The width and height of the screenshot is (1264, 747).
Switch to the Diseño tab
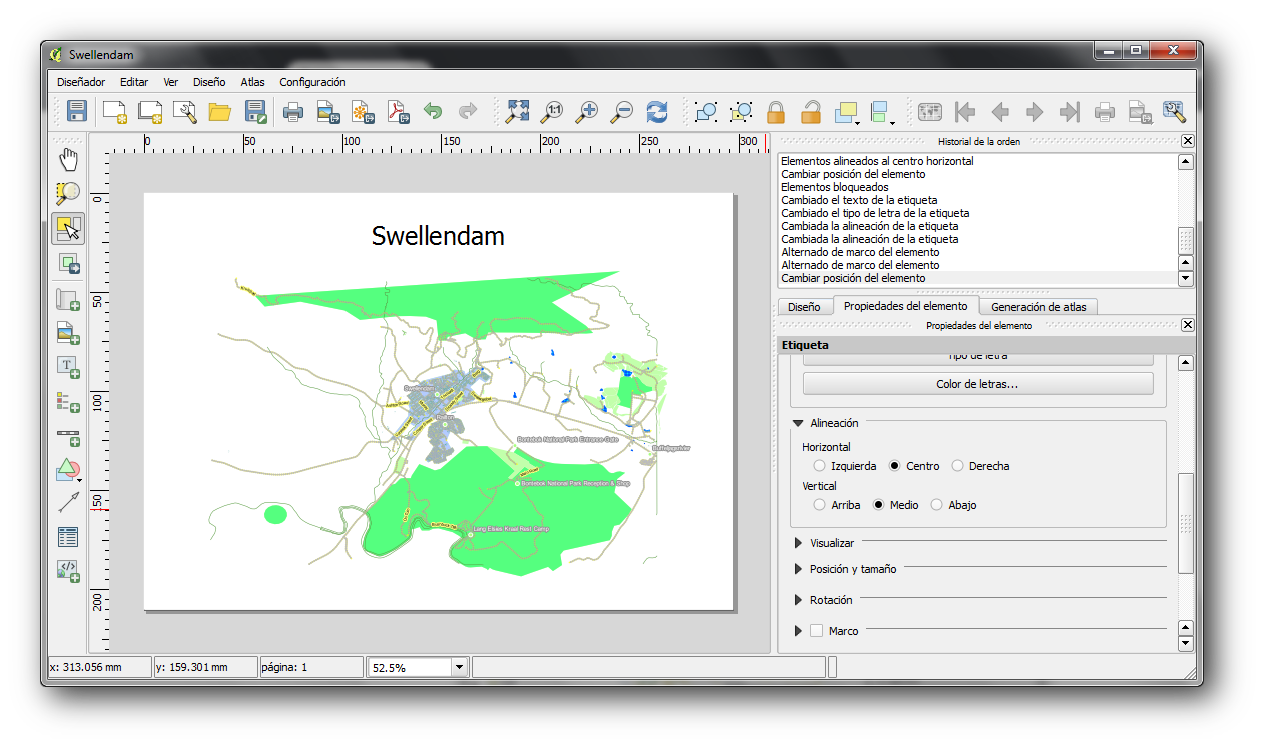804,307
